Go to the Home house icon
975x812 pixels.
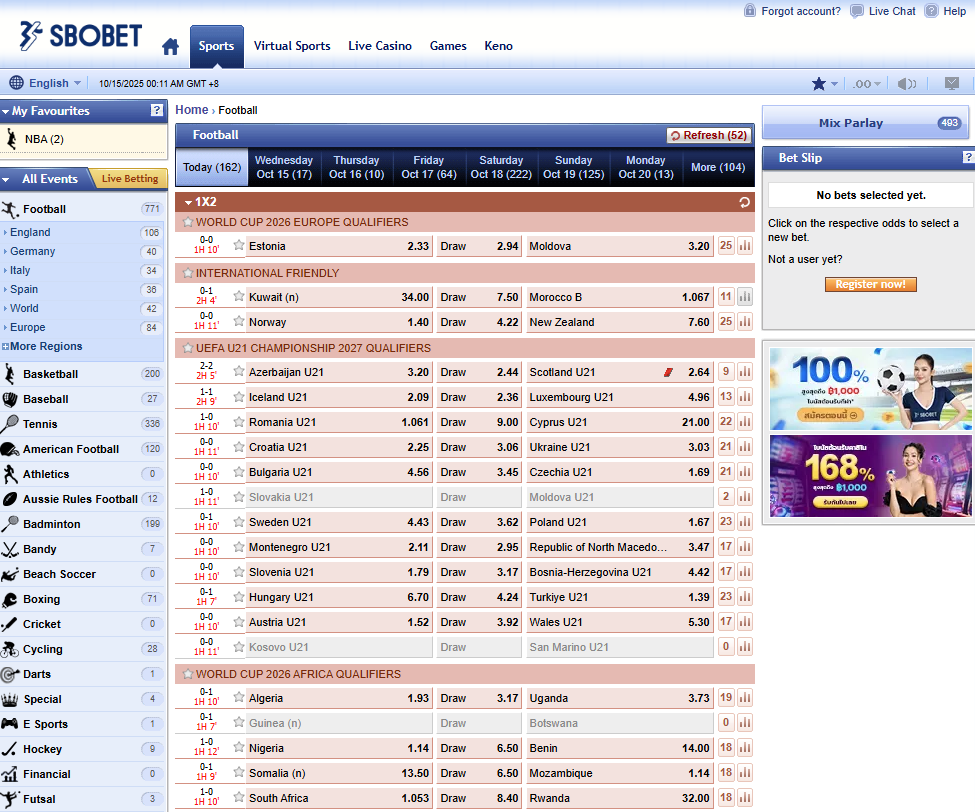click(x=171, y=47)
